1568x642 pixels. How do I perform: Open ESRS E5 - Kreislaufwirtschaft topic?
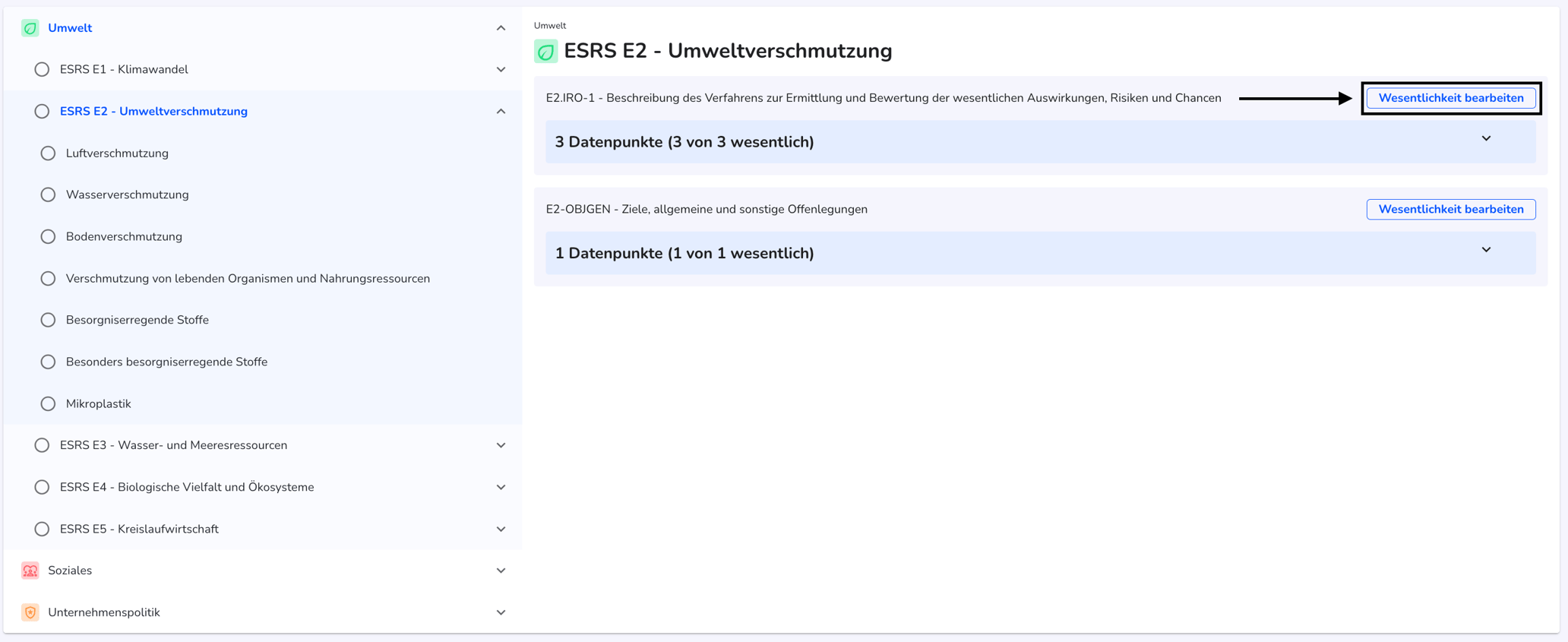click(139, 529)
